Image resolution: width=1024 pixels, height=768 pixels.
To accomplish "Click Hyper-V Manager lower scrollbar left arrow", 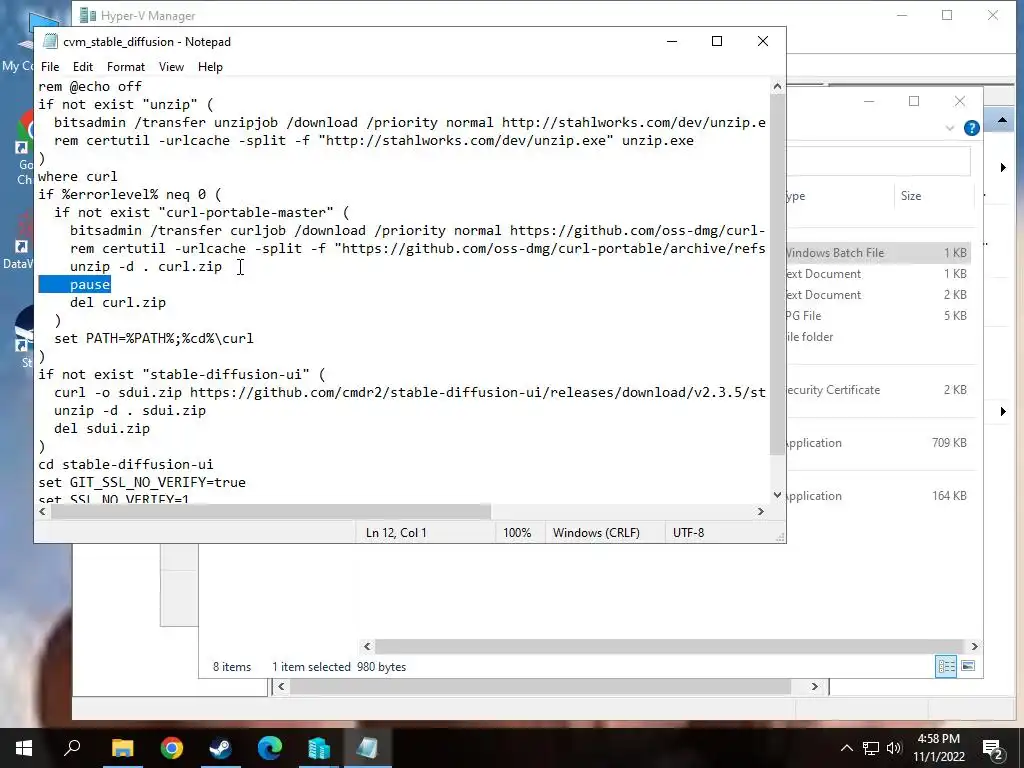I will click(x=281, y=686).
